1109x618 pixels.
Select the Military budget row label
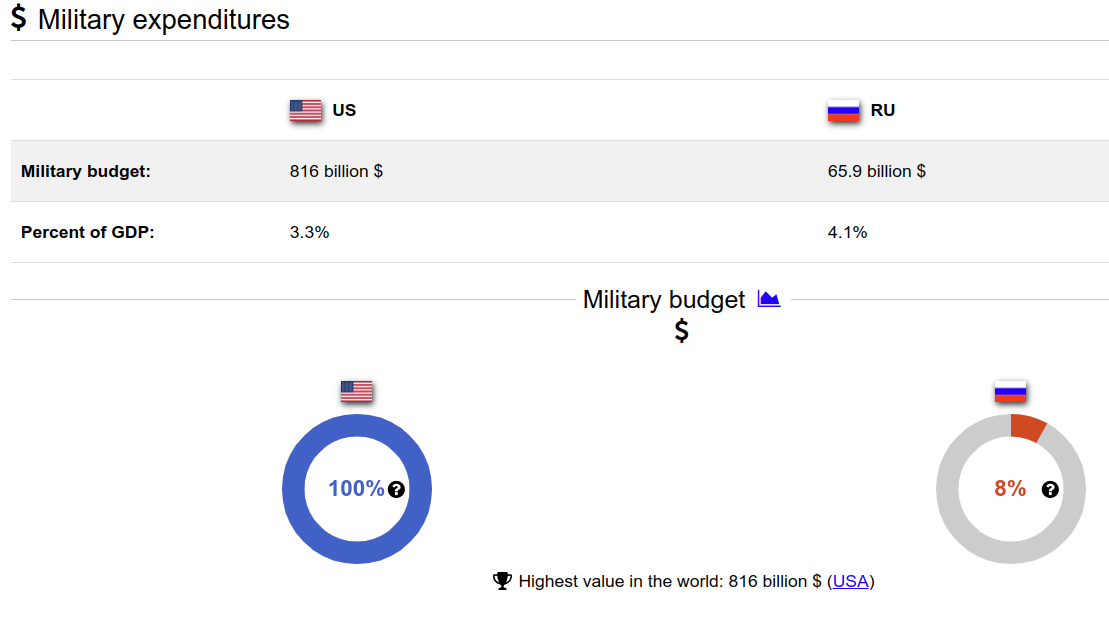click(x=86, y=171)
